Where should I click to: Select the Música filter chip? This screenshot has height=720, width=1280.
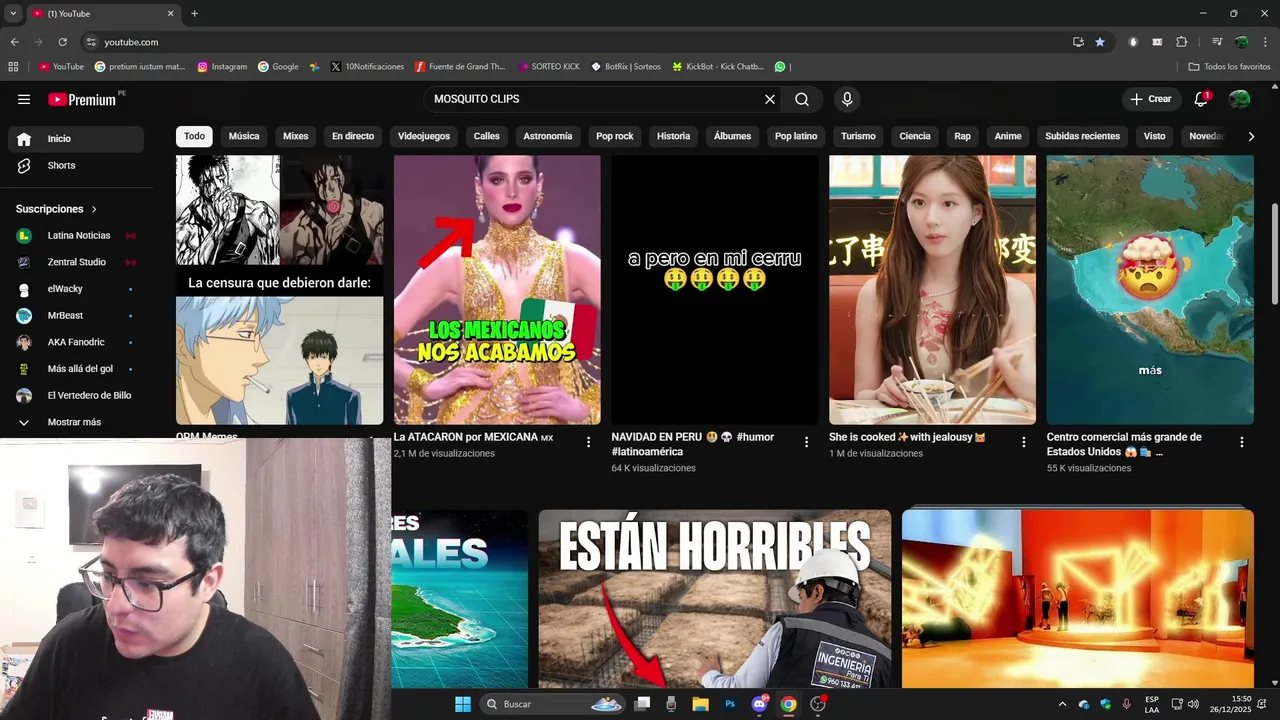(x=244, y=136)
